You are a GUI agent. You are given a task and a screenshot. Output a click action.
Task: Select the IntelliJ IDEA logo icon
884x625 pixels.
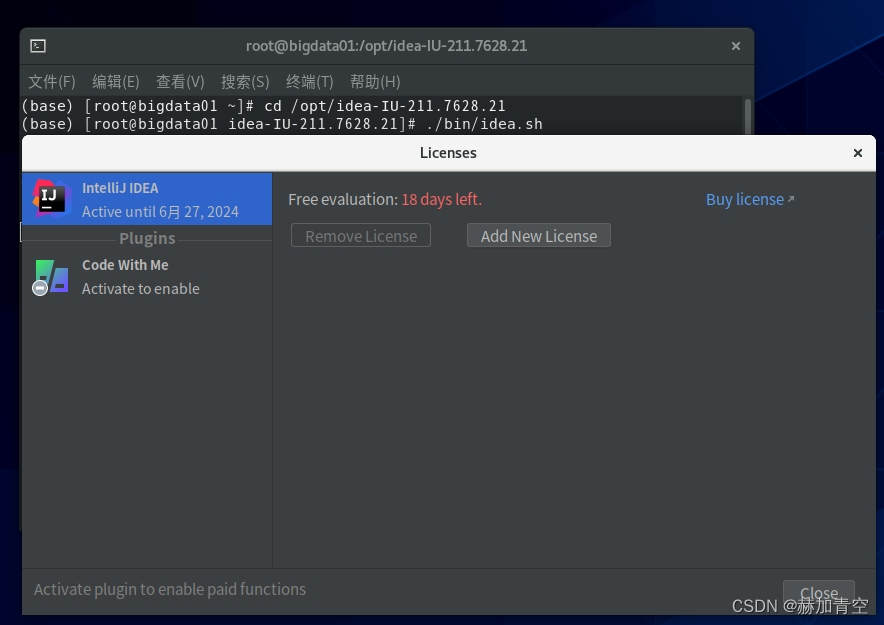click(x=51, y=199)
